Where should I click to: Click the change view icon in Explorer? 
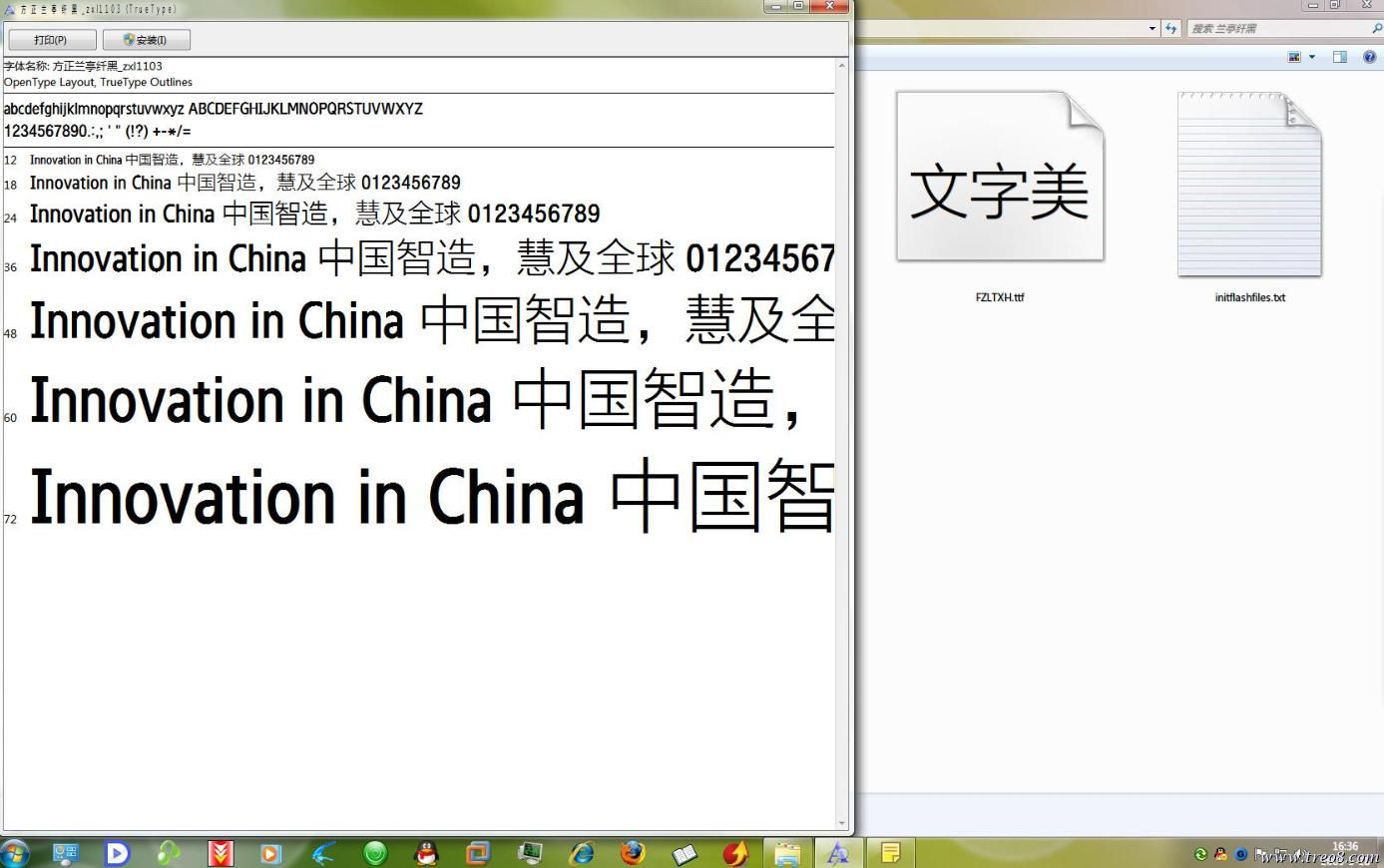(1295, 57)
